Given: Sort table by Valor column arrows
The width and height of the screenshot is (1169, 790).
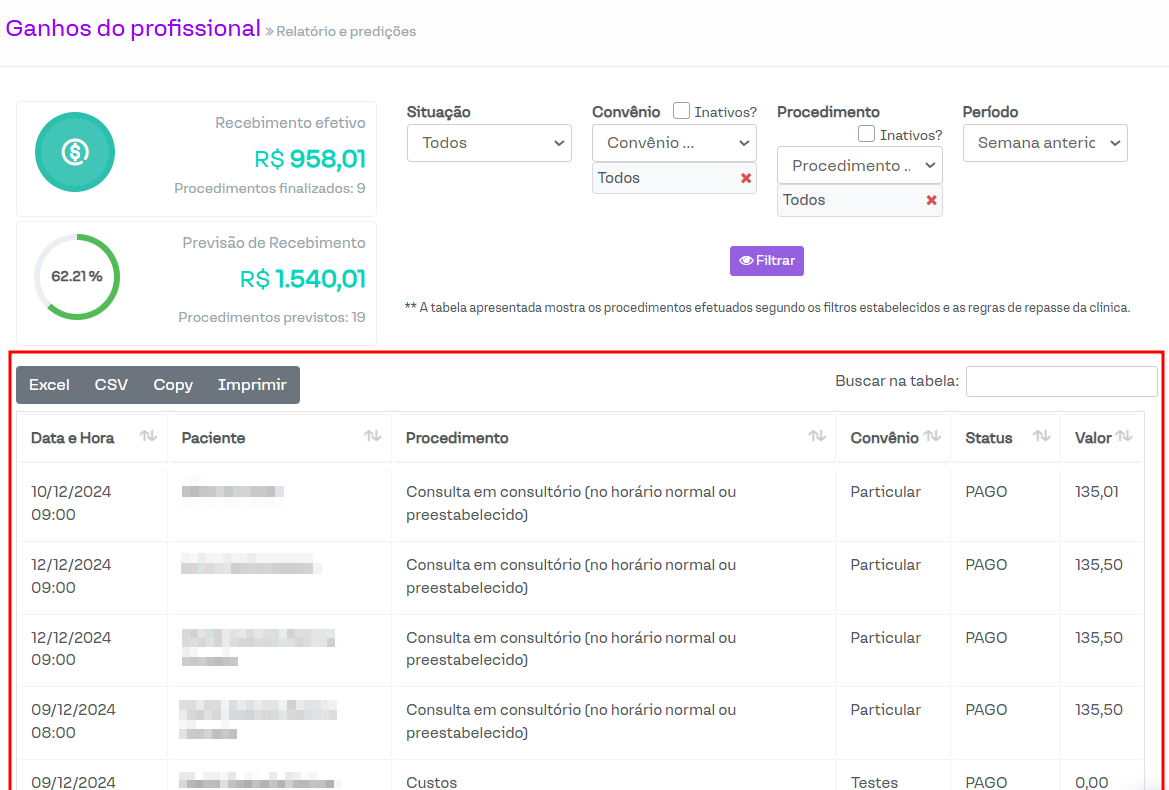Looking at the screenshot, I should point(1124,436).
